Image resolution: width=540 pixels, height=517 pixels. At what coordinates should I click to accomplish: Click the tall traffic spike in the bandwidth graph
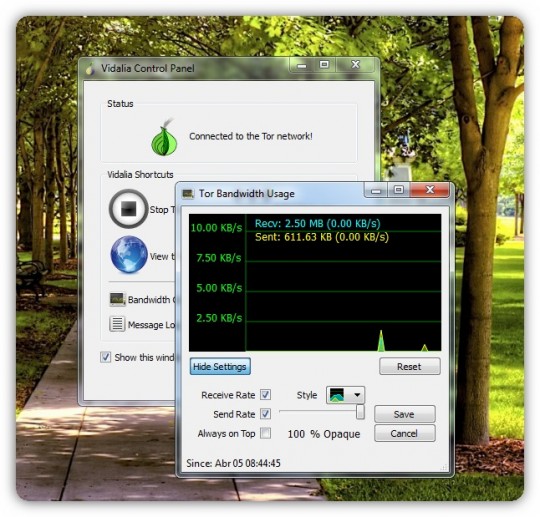(381, 342)
